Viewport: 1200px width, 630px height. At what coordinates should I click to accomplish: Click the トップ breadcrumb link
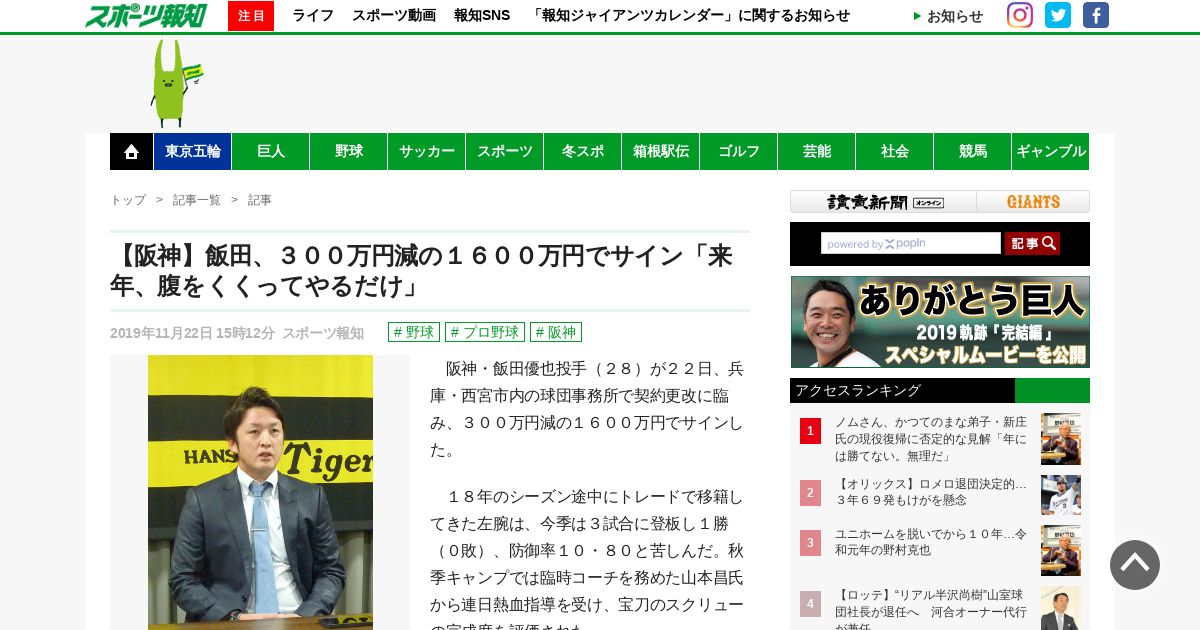(x=128, y=200)
